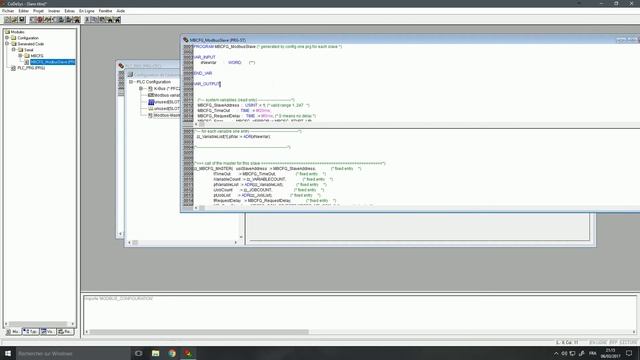640x360 pixels.
Task: Click the Find next toolbar icon
Action: pyautogui.click(x=117, y=19)
